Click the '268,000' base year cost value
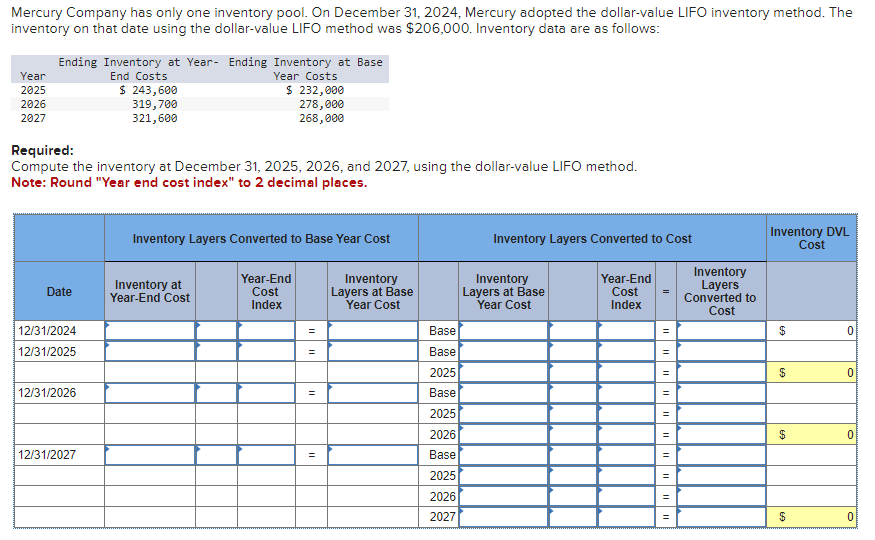Image resolution: width=875 pixels, height=540 pixels. point(321,118)
